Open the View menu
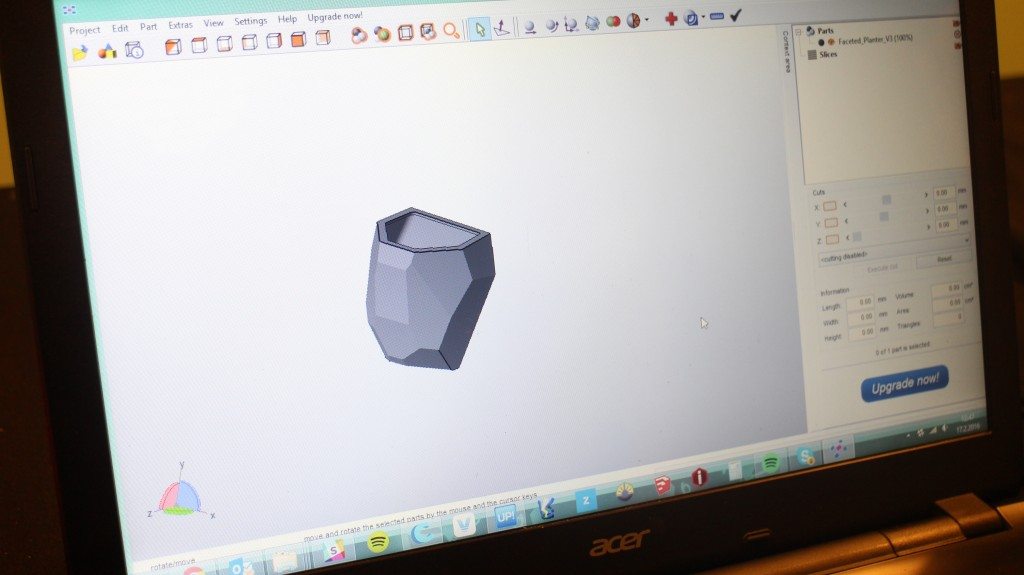Screen dimensions: 1024x575 [x=213, y=23]
